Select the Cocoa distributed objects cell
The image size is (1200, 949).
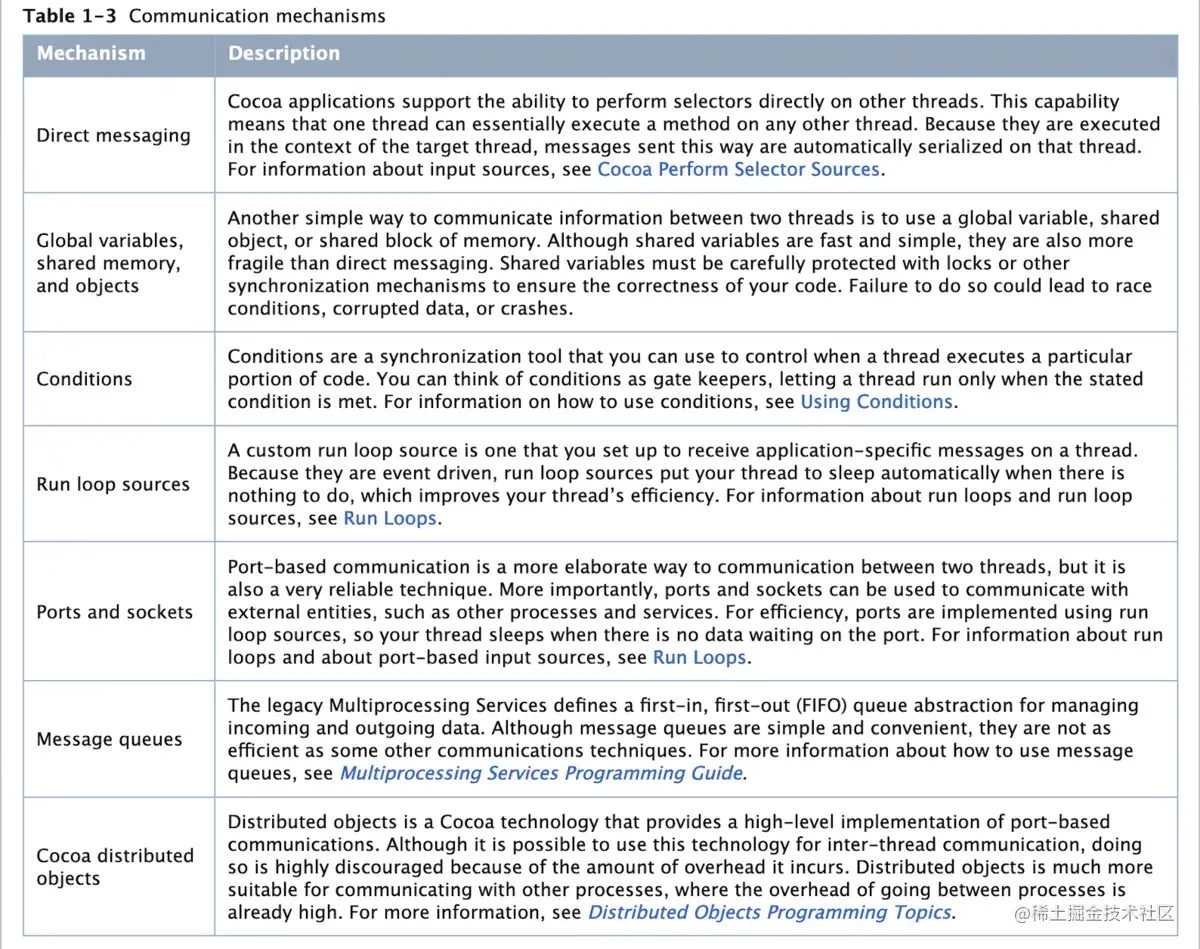(119, 866)
